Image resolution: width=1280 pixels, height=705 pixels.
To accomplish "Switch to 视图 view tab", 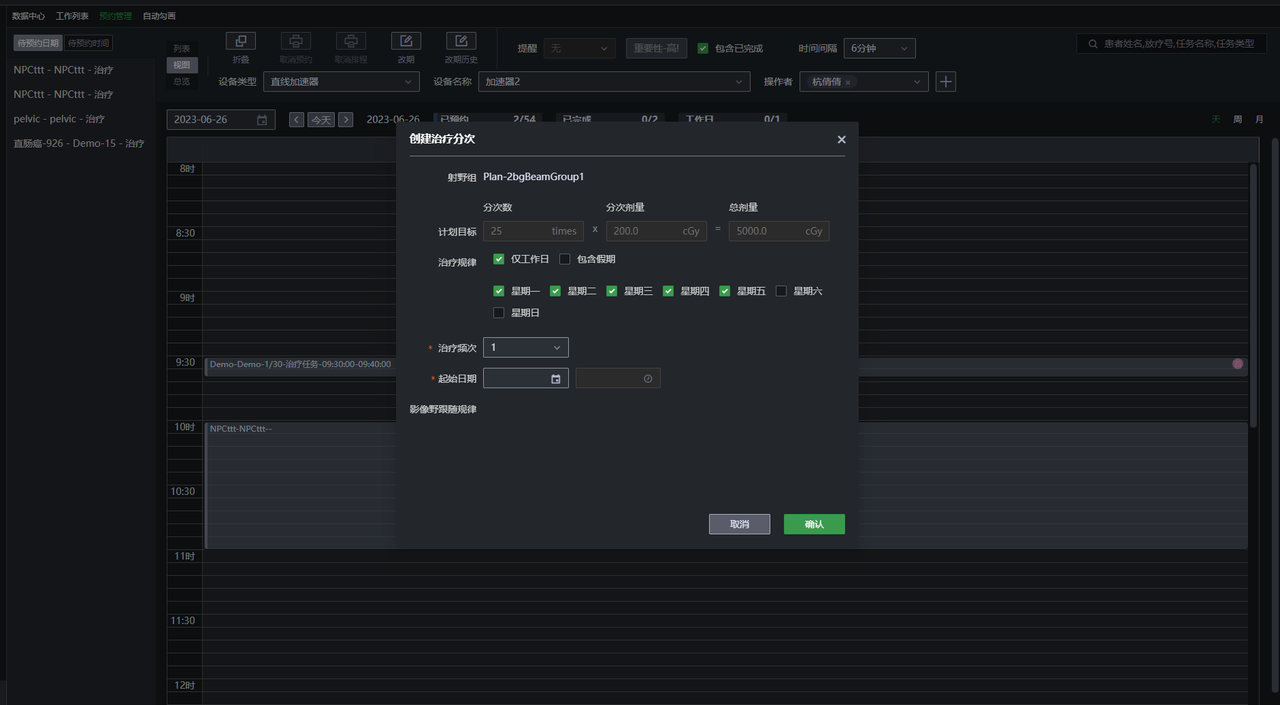I will click(181, 65).
